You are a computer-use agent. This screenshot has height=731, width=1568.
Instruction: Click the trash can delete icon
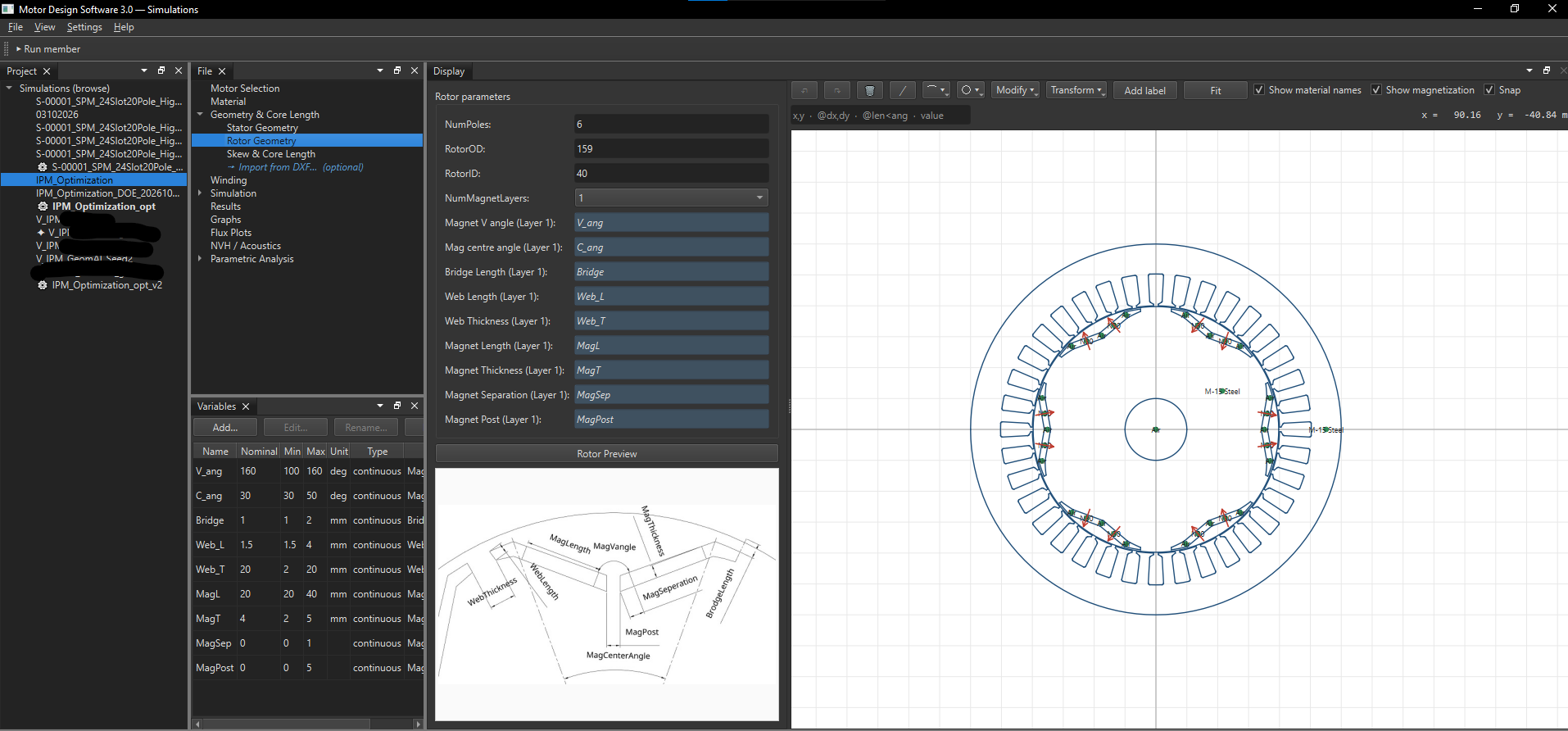[x=869, y=90]
